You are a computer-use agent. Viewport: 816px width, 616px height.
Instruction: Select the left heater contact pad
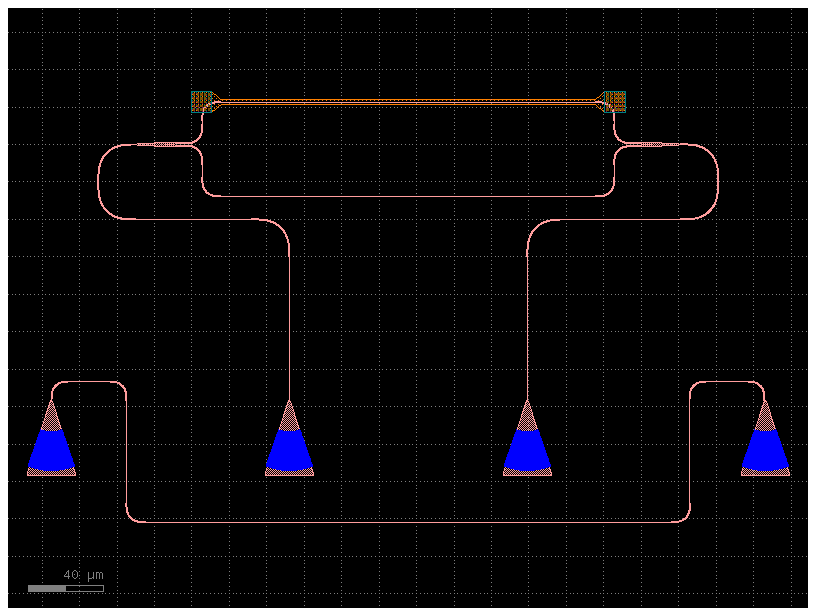203,100
